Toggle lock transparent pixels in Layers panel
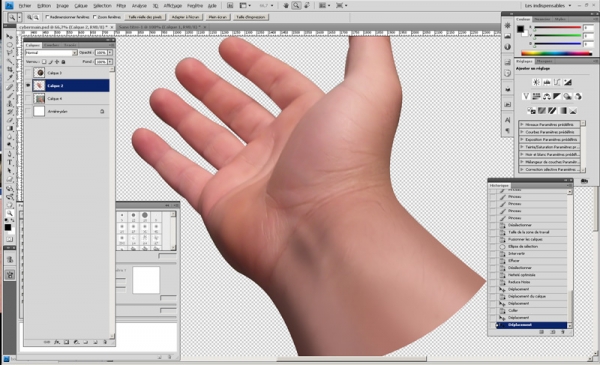This screenshot has height=365, width=600. 44,62
